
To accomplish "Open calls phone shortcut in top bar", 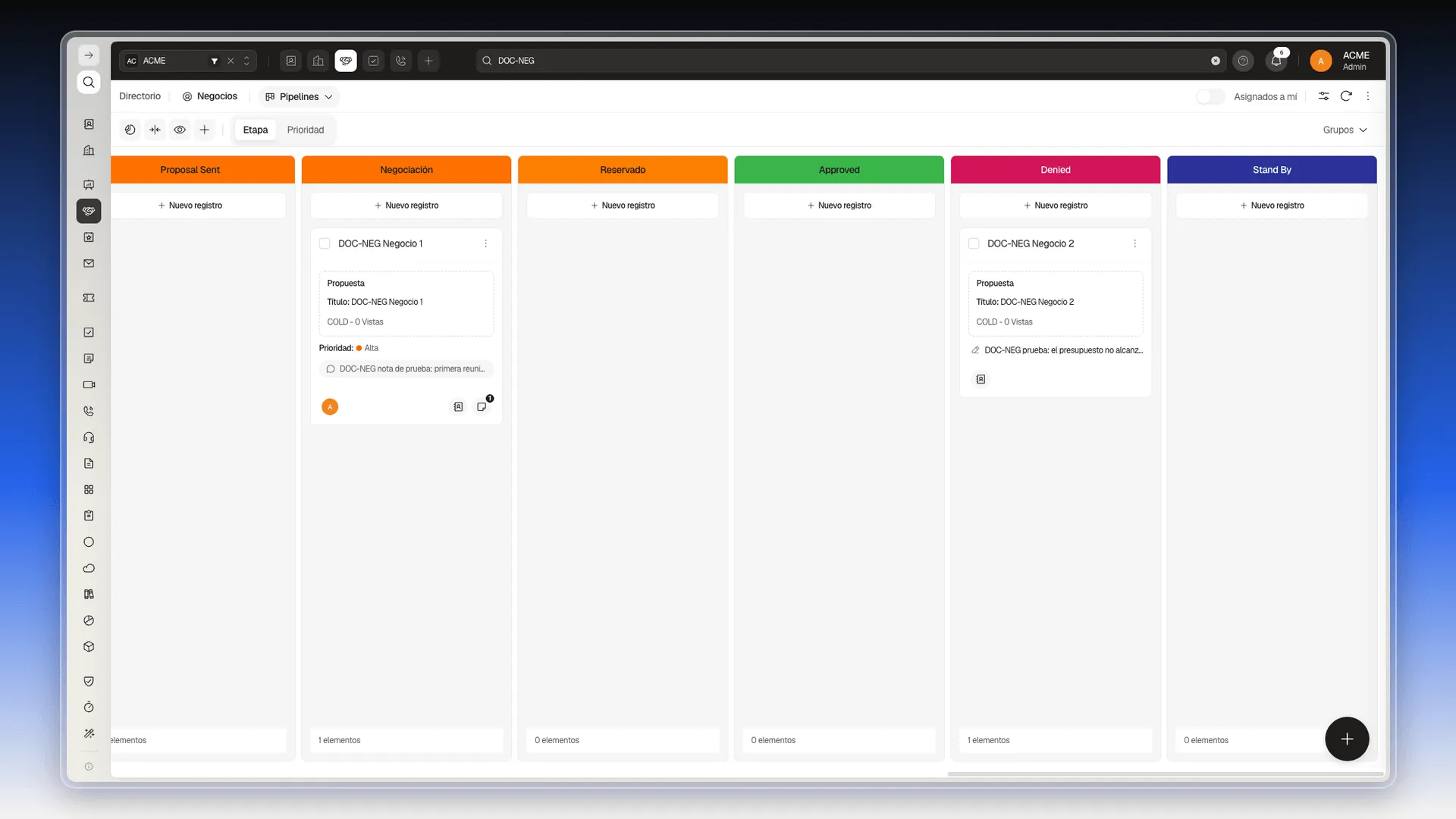I will pos(401,61).
